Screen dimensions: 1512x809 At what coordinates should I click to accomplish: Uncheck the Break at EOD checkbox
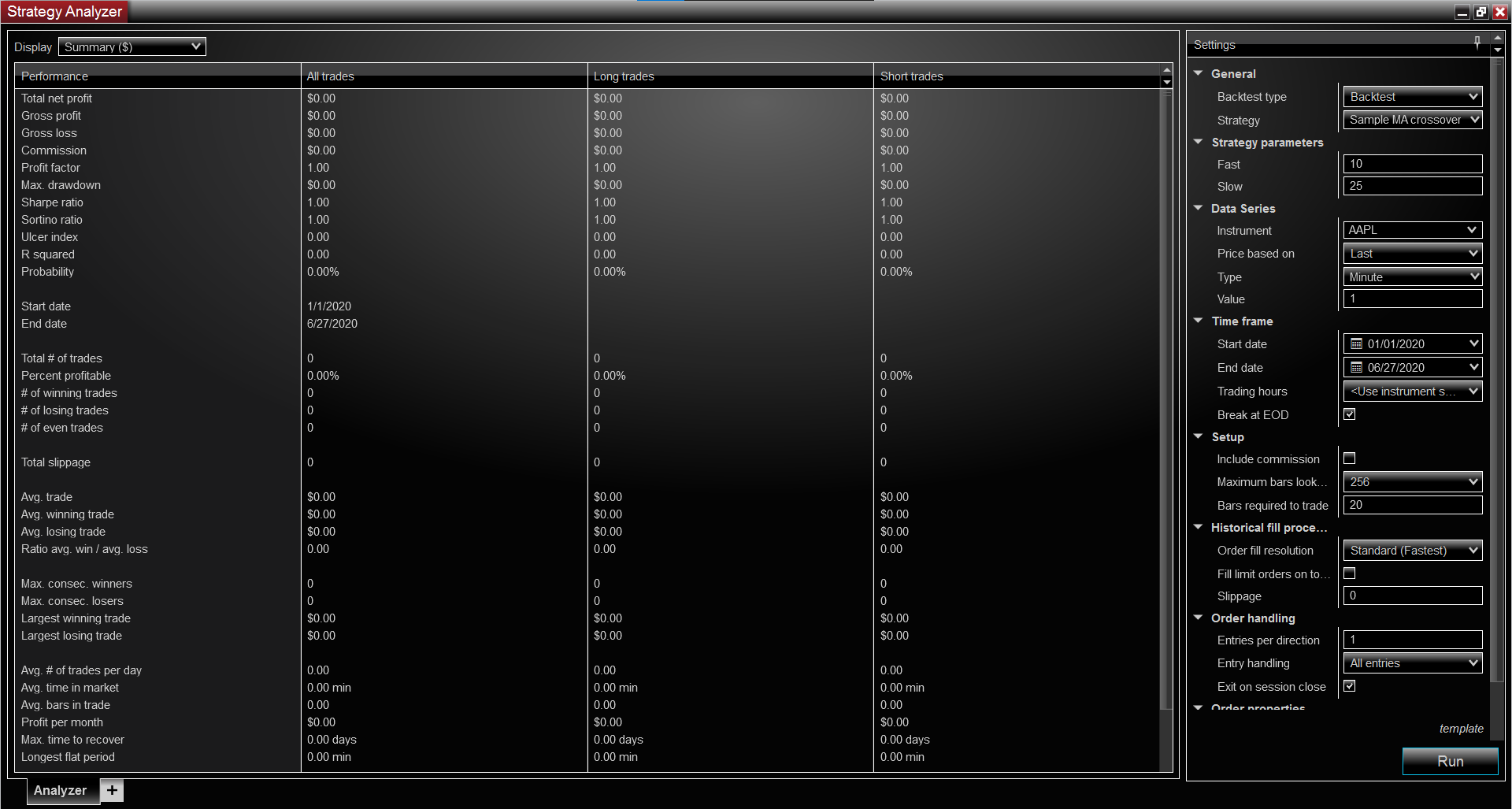point(1350,414)
